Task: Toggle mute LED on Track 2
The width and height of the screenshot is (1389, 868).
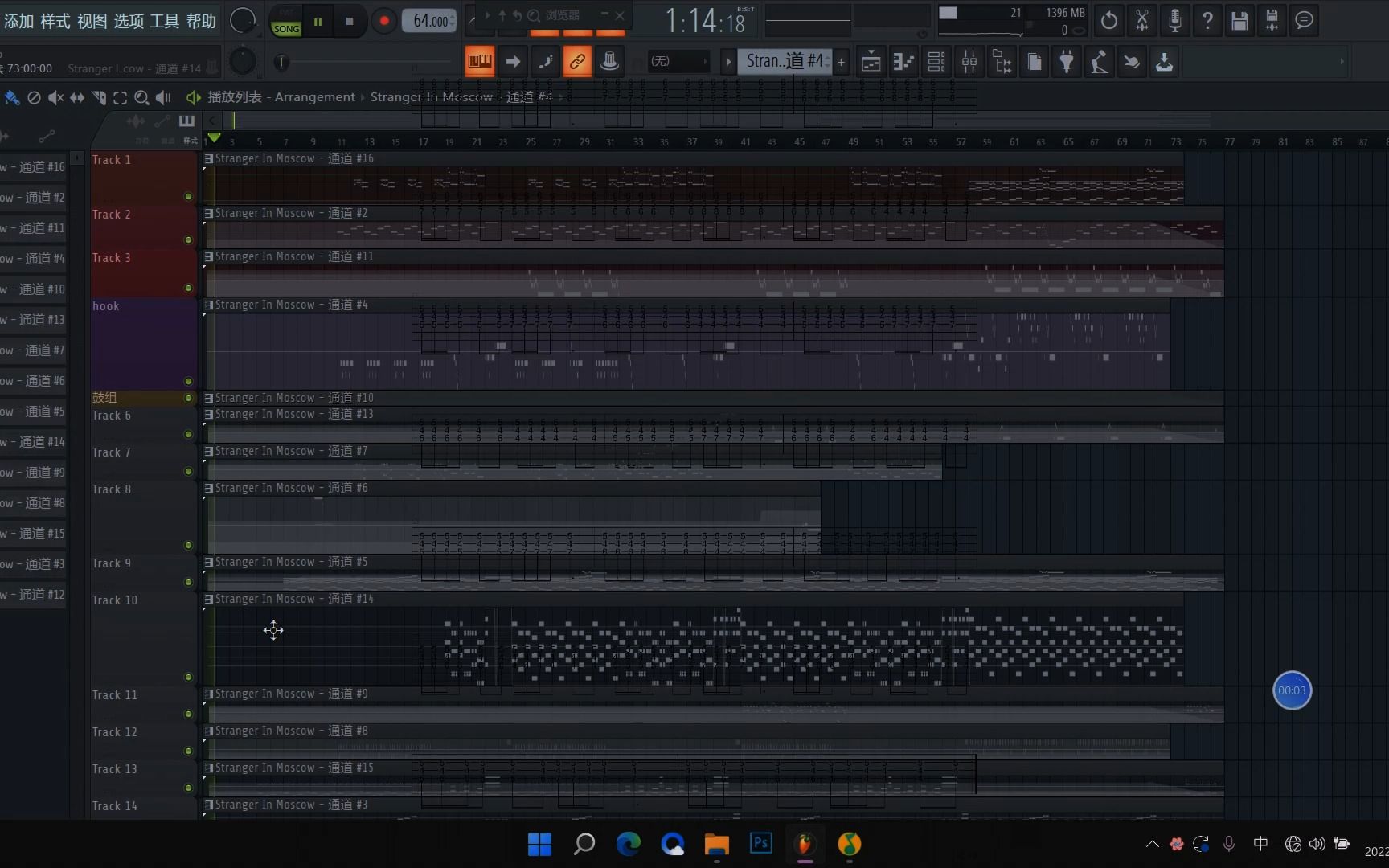Action: point(188,240)
